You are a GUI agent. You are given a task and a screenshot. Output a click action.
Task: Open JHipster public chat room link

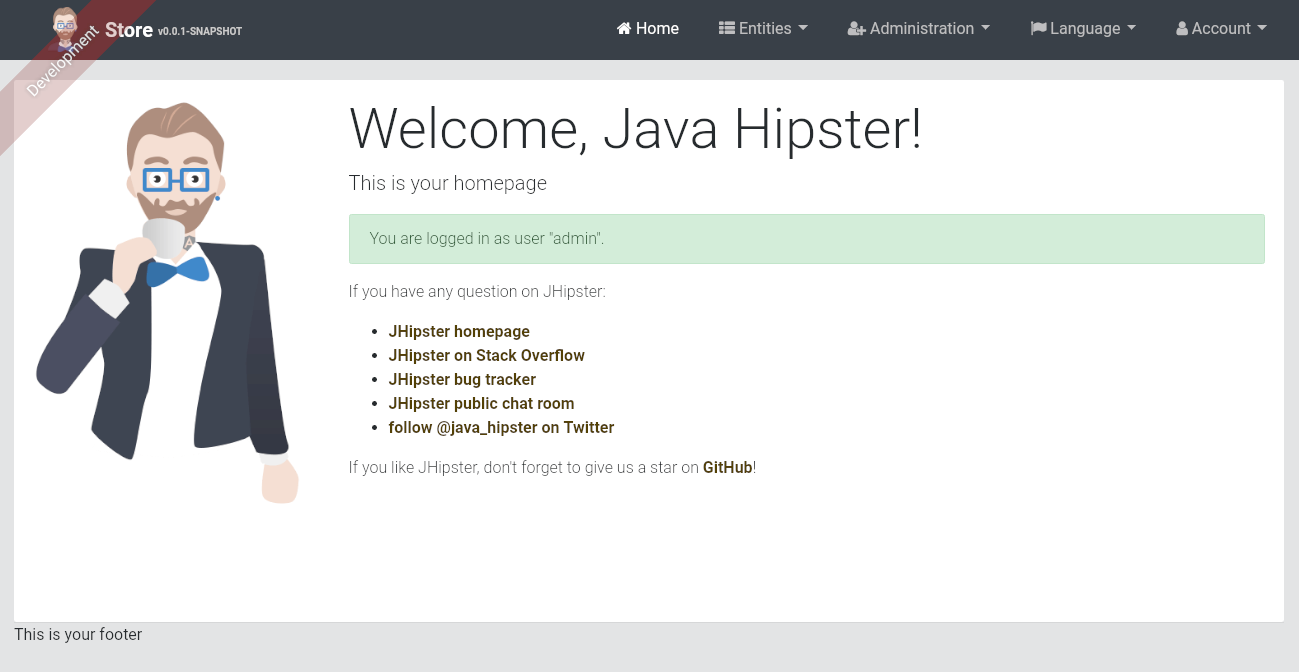click(482, 404)
